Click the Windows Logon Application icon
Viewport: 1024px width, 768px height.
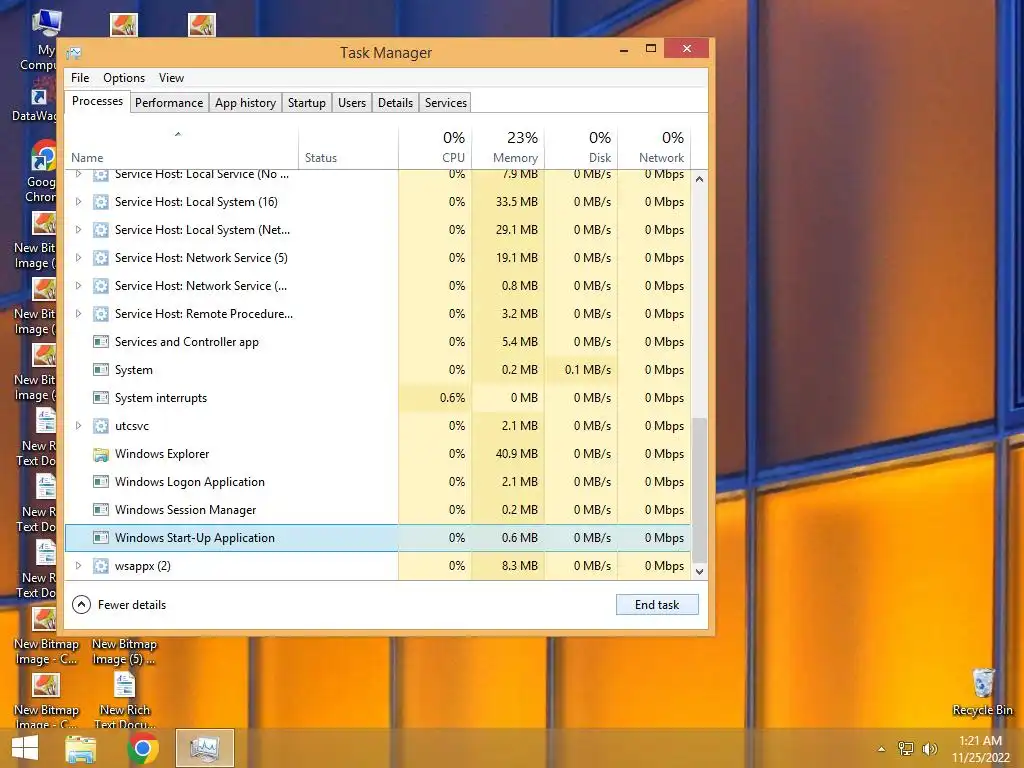pos(101,482)
